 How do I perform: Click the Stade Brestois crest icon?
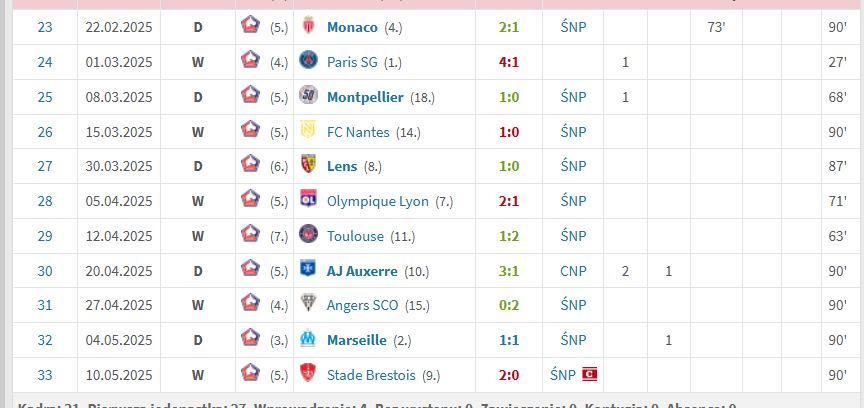tap(308, 373)
